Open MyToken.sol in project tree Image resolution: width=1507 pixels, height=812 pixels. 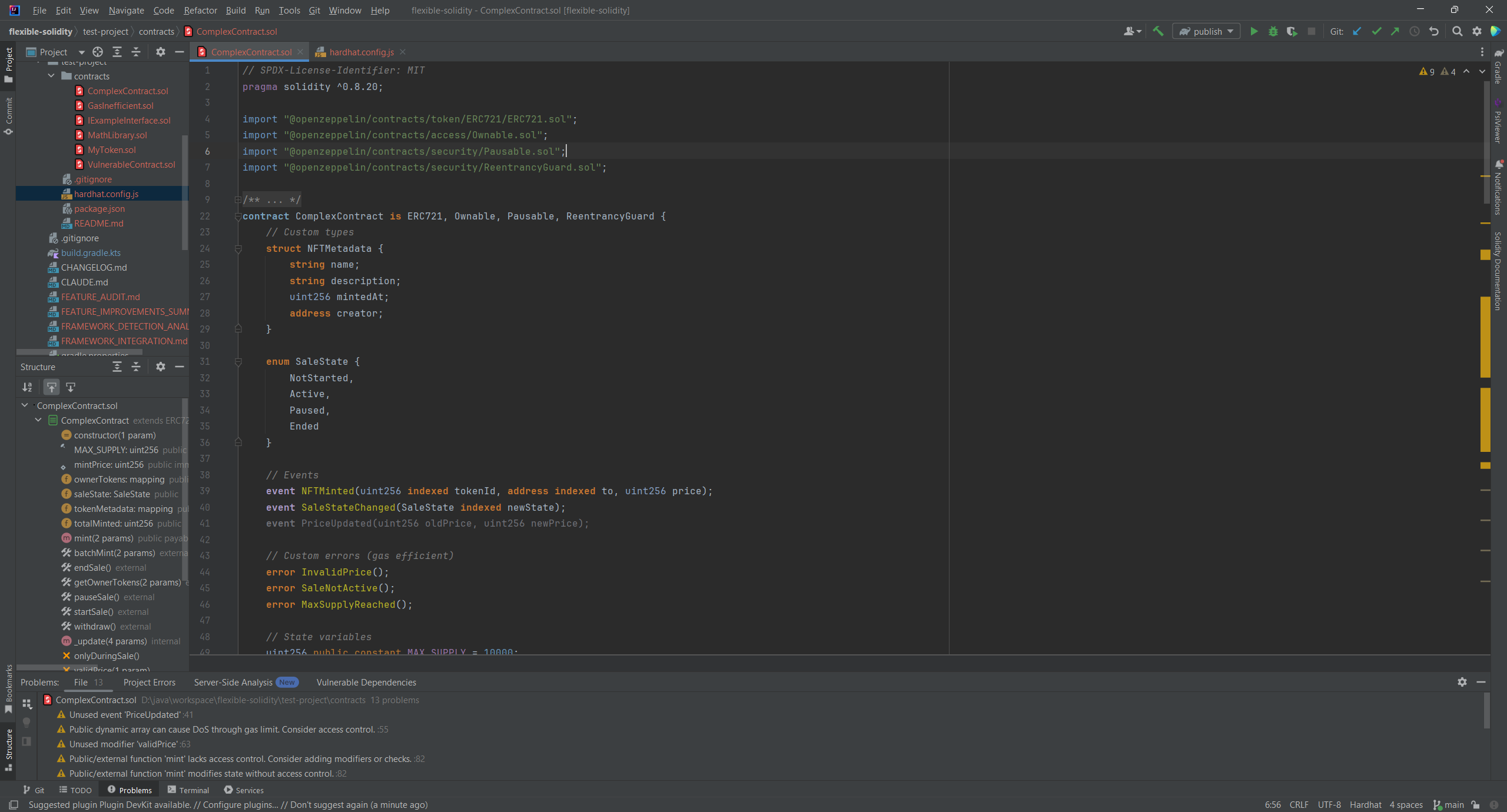point(111,149)
